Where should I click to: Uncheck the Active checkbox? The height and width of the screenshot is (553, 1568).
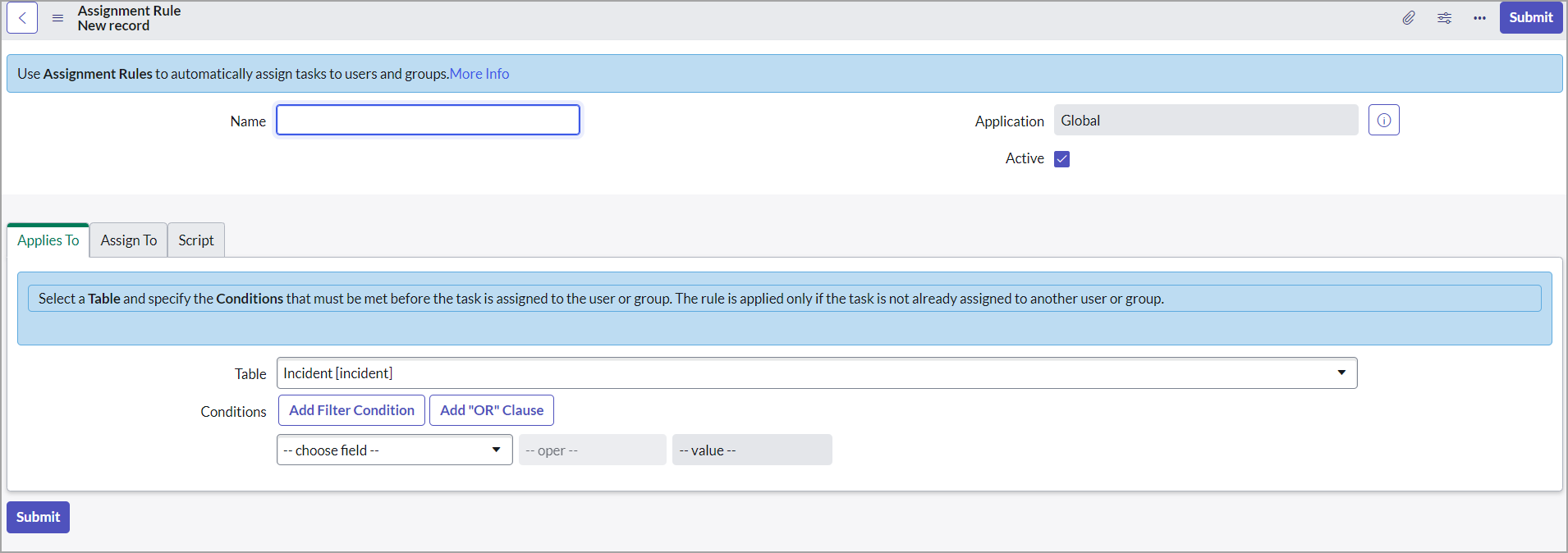pyautogui.click(x=1061, y=159)
